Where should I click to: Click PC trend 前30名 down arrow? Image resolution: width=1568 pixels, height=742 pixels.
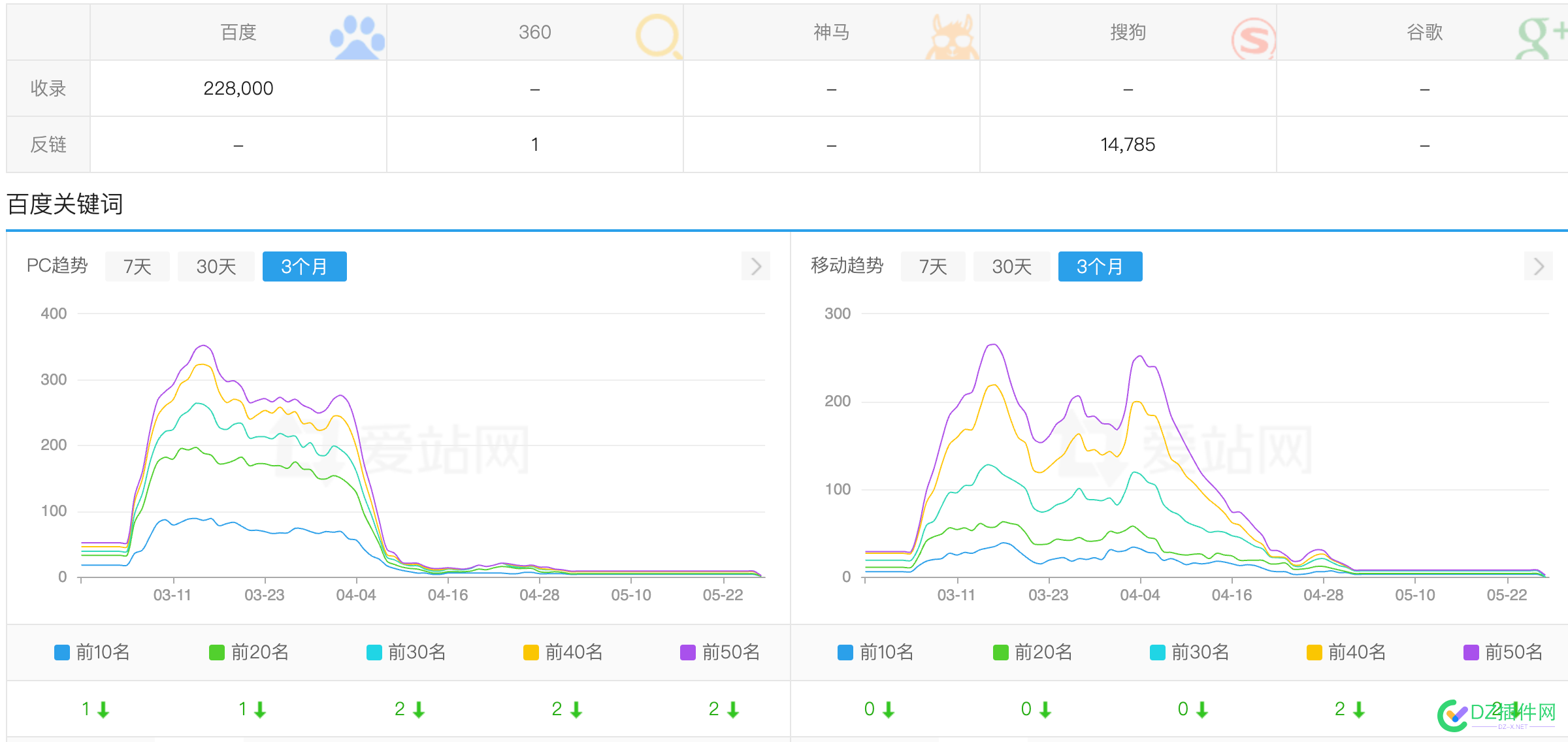click(419, 710)
